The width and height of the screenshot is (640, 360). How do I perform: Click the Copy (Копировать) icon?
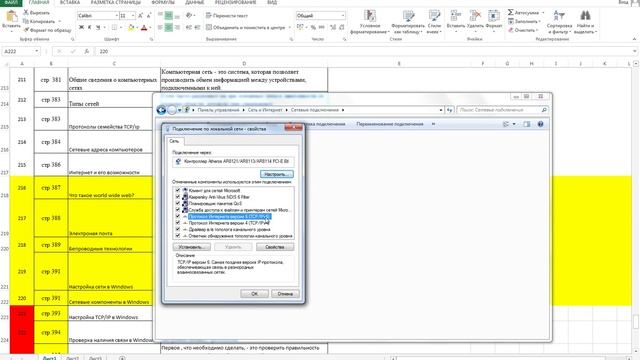[x=26, y=21]
